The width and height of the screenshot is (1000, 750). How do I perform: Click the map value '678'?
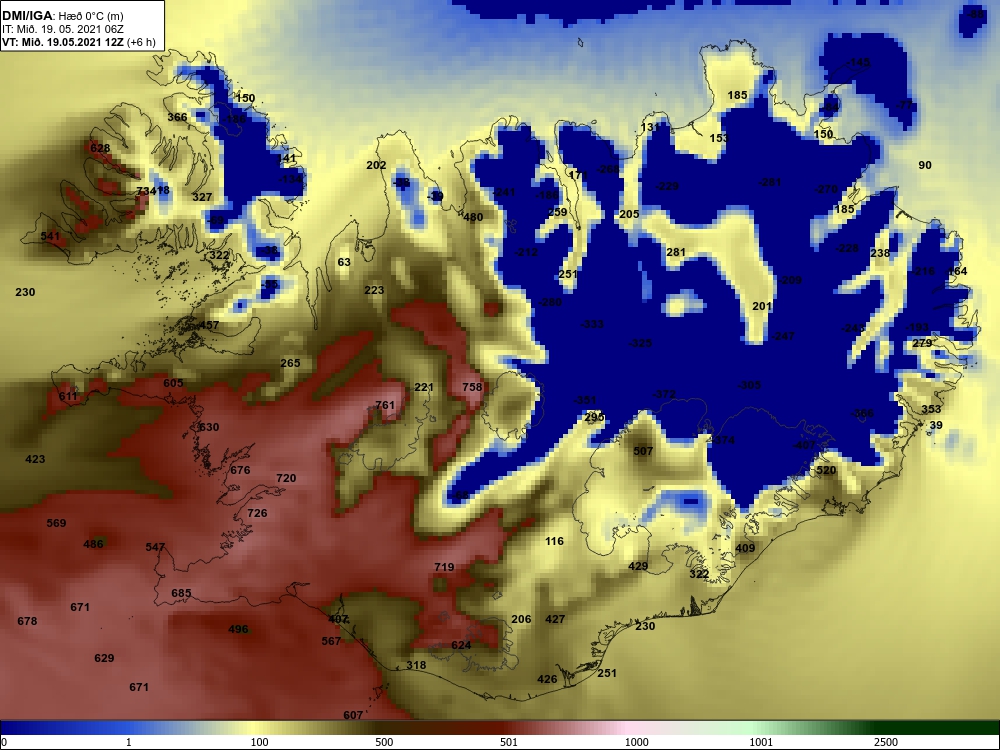click(27, 621)
